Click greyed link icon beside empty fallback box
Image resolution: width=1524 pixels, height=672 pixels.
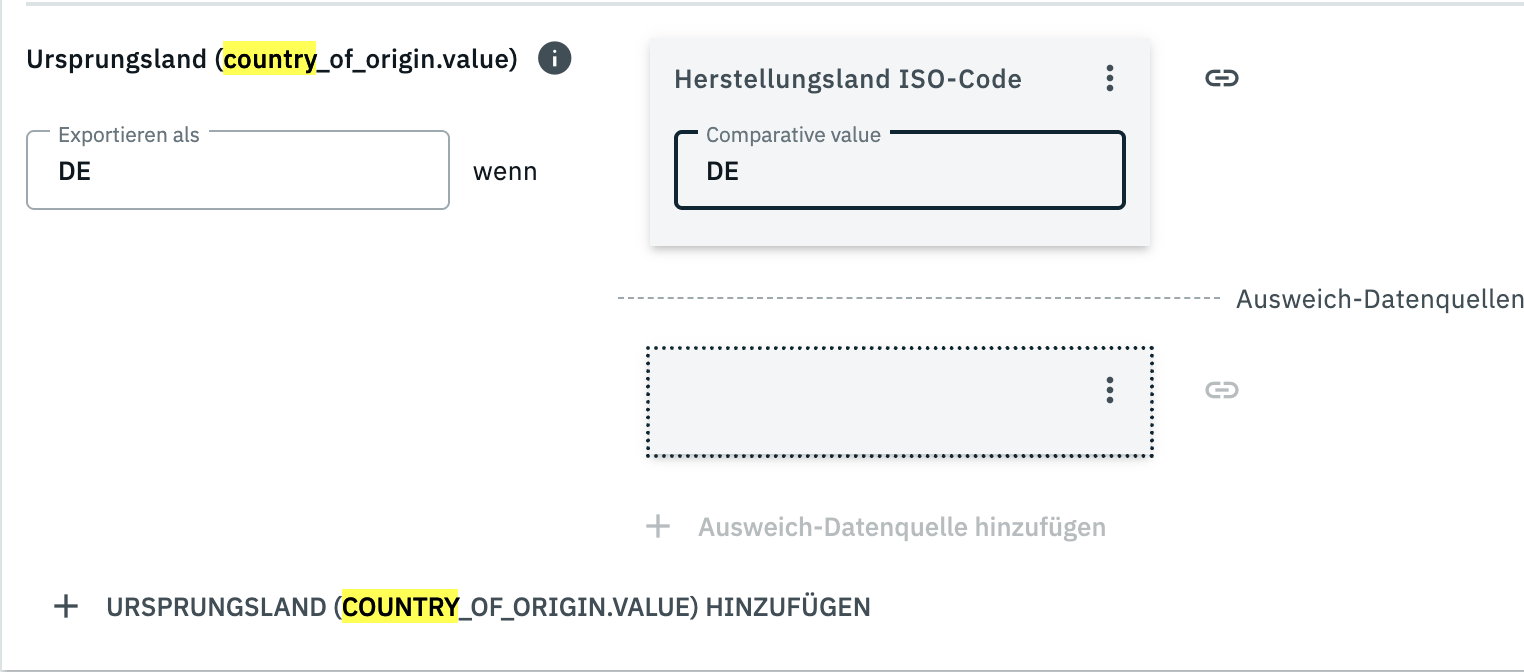(1221, 390)
